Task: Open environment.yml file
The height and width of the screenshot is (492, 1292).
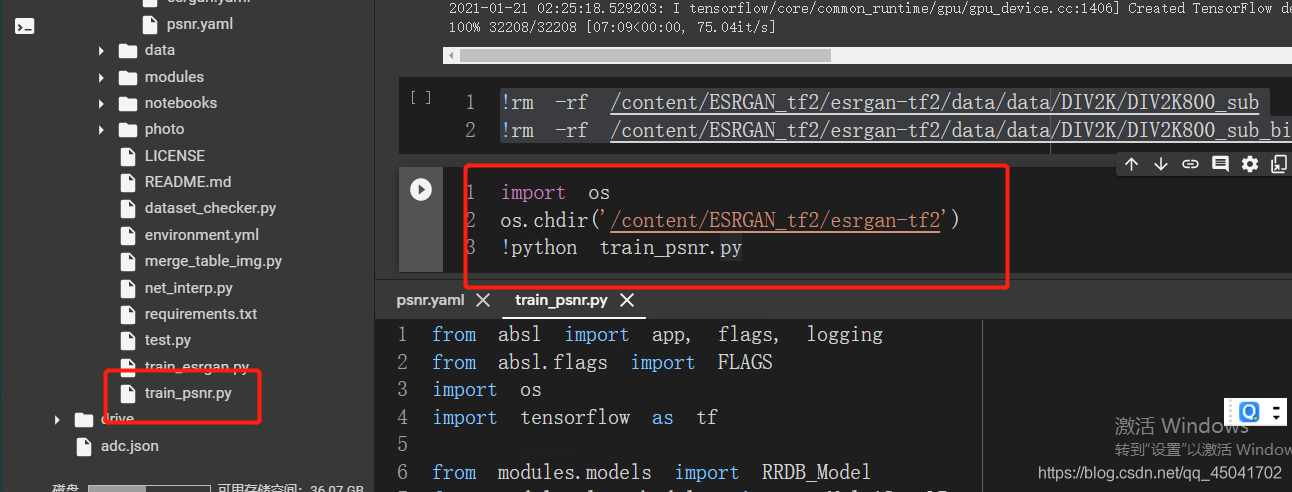Action: click(x=202, y=235)
